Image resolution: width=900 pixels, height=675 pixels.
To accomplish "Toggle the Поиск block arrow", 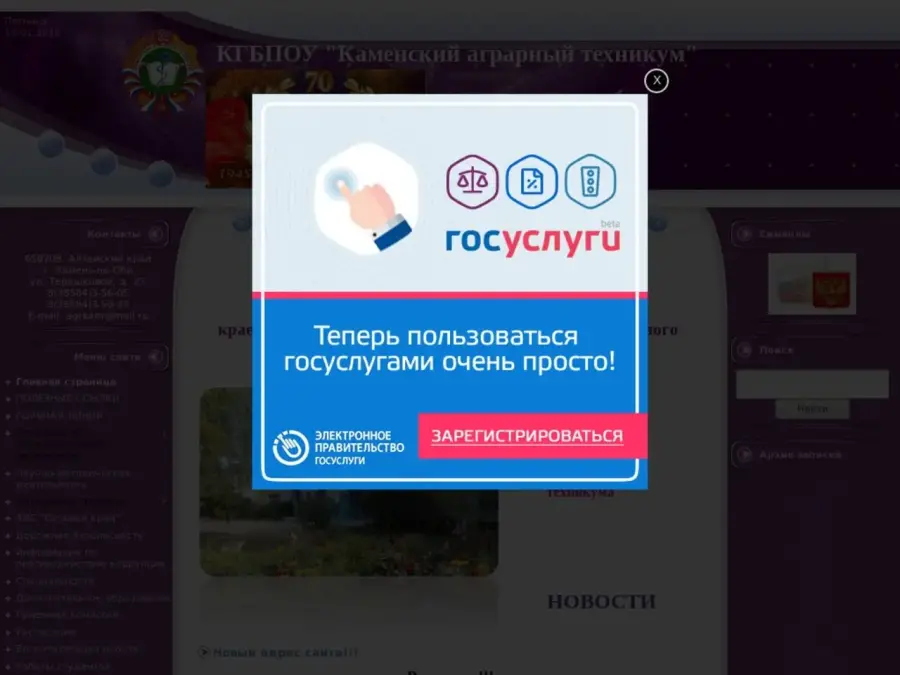I will (745, 350).
